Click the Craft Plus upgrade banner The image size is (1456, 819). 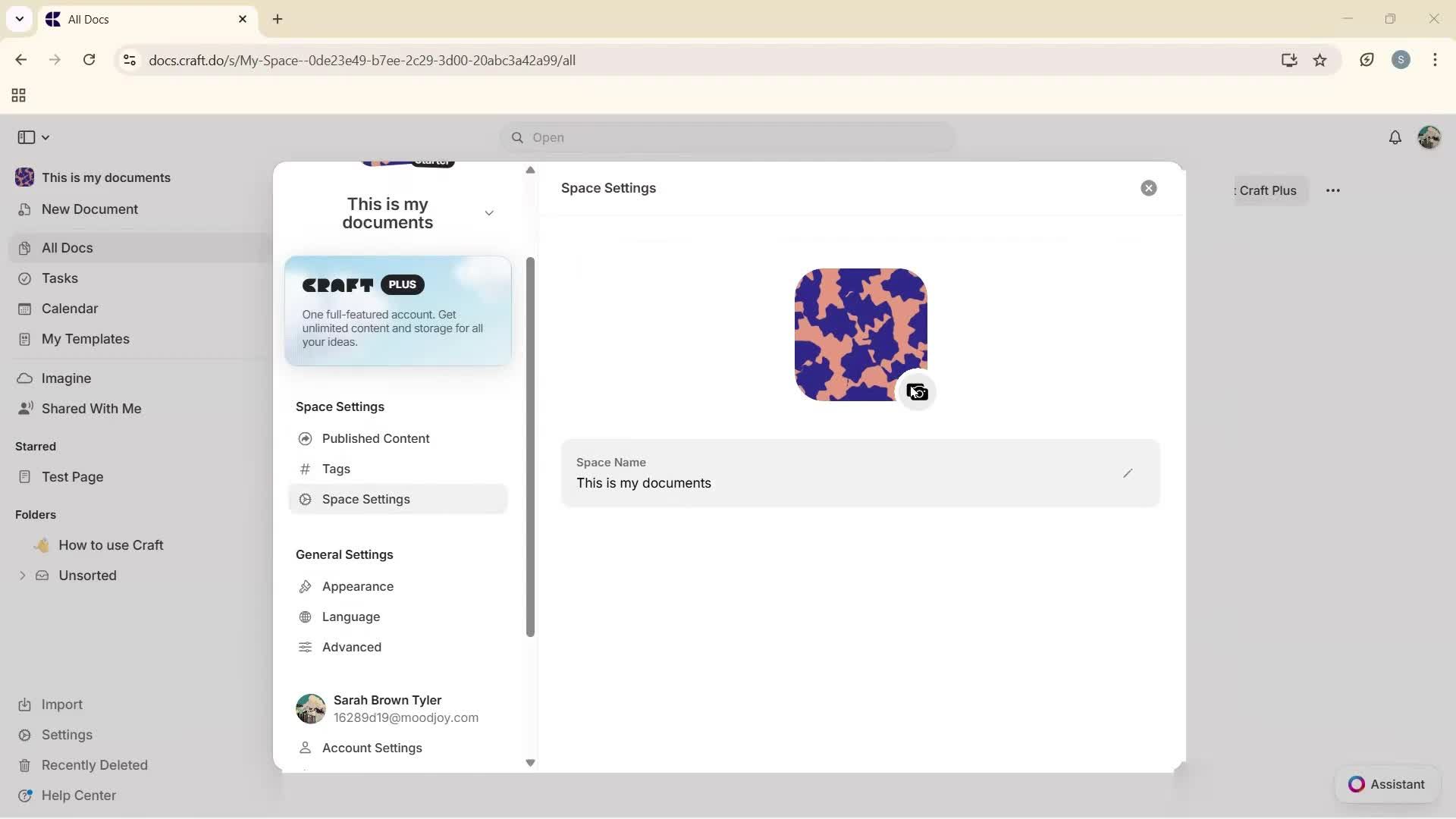coord(397,312)
